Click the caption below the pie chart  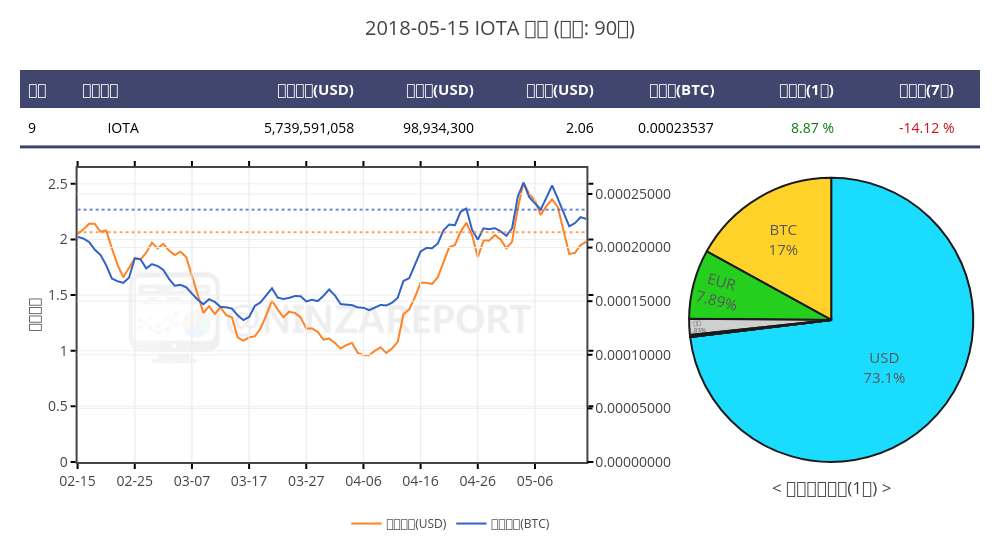pos(832,489)
